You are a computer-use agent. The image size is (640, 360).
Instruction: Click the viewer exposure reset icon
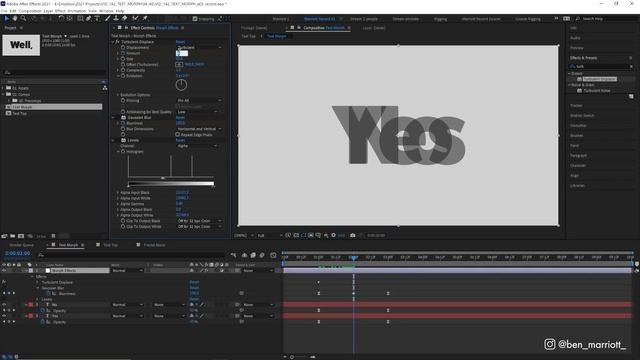[x=333, y=236]
